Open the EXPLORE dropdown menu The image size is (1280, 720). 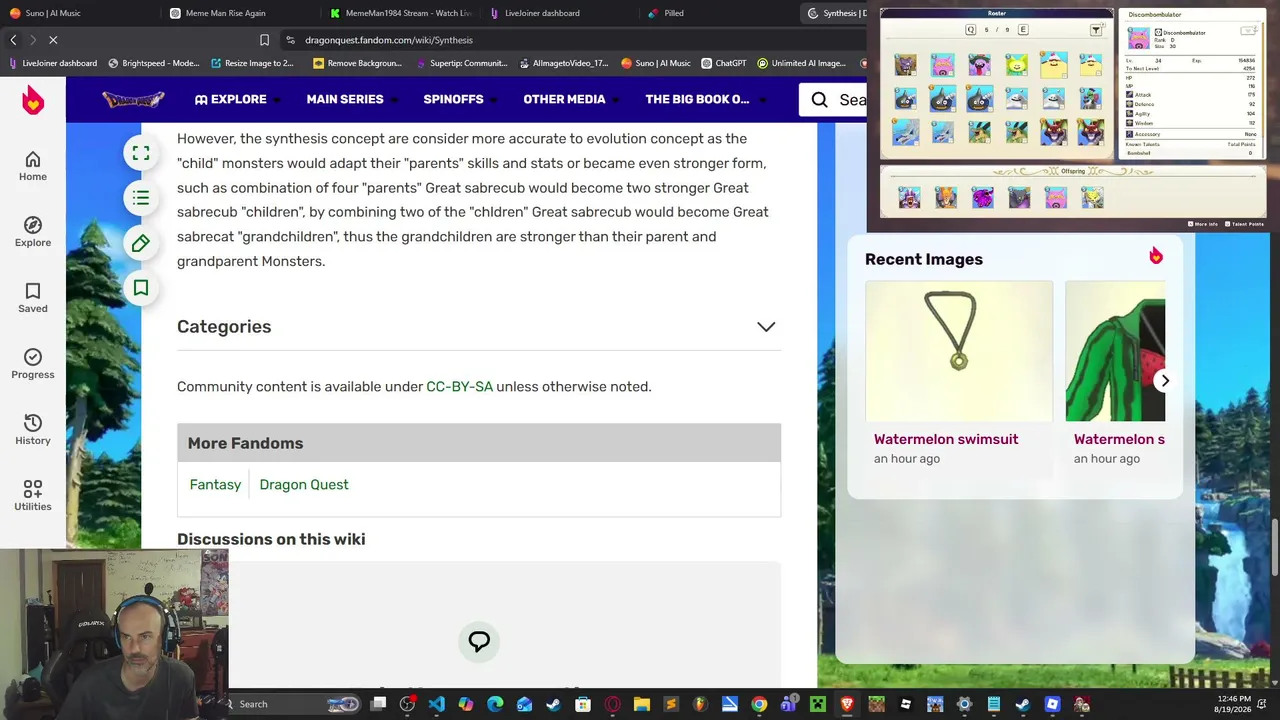[238, 99]
